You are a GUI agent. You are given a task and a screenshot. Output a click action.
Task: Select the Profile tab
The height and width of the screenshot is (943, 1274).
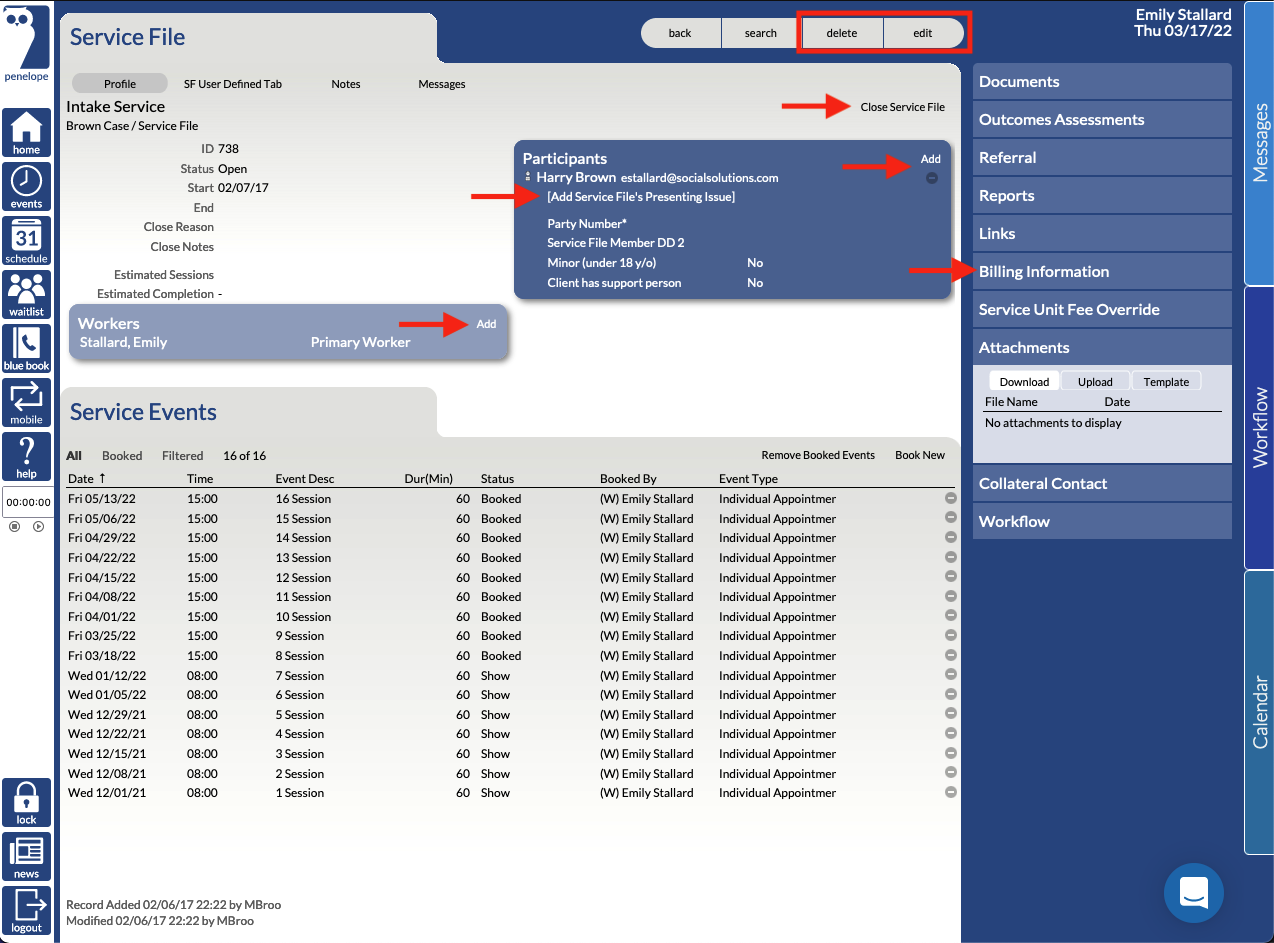point(120,84)
